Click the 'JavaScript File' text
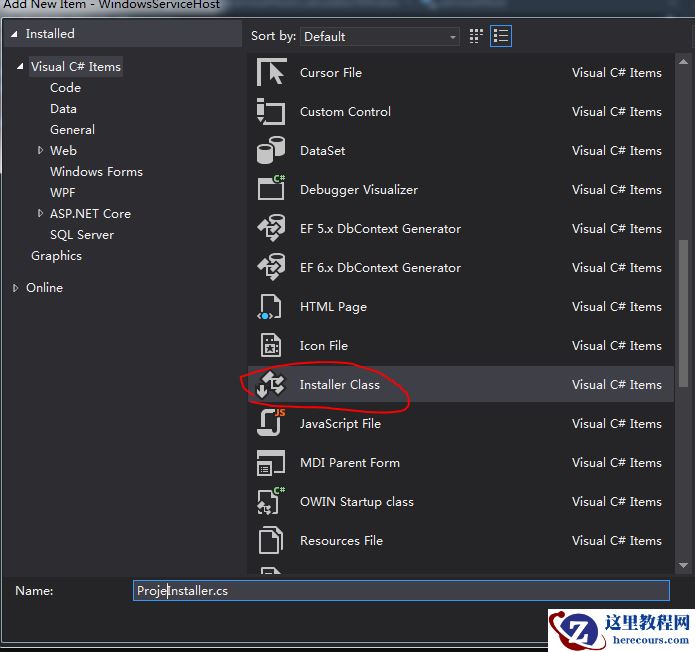The height and width of the screenshot is (652, 695). 340,423
